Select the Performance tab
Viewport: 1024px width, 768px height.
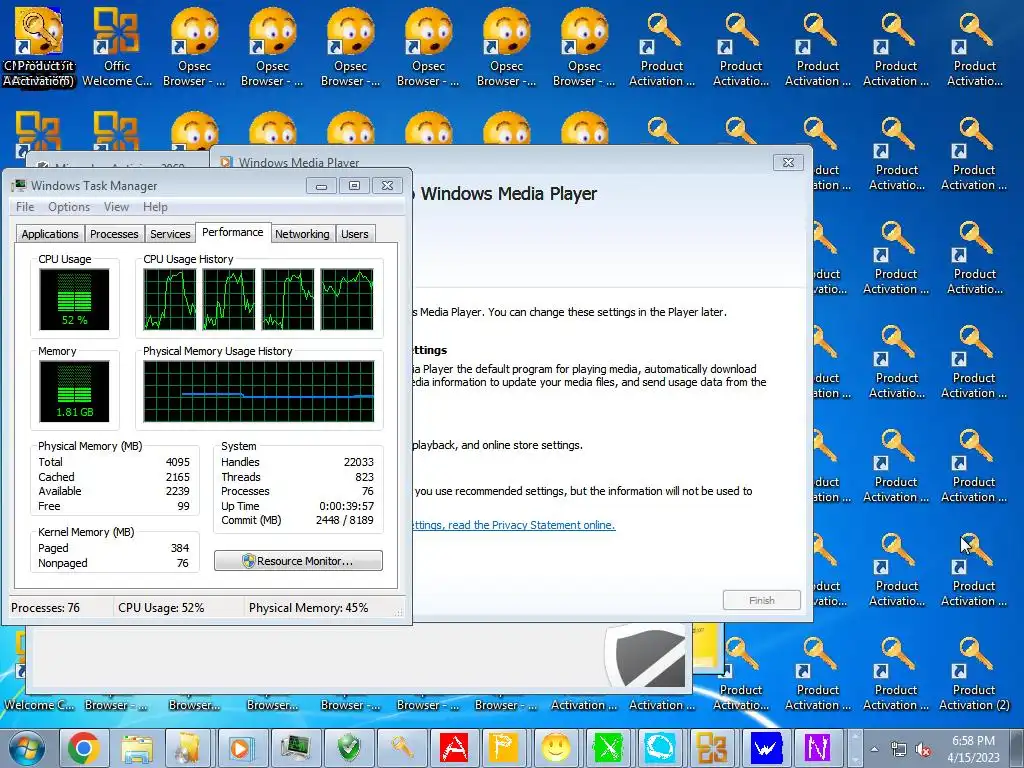pos(232,232)
